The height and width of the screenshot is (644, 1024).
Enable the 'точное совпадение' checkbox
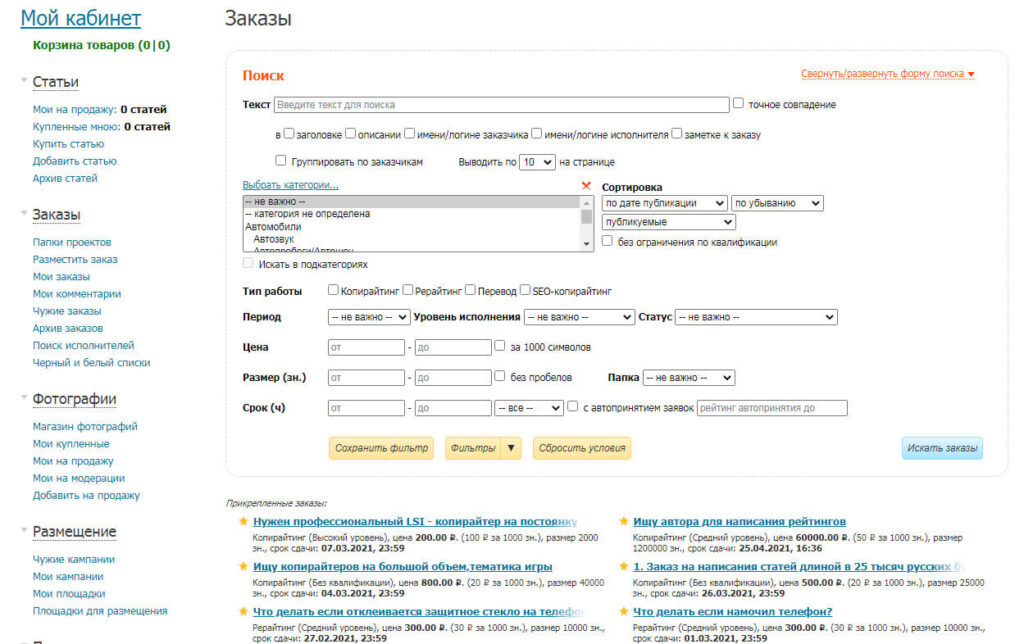click(x=739, y=103)
